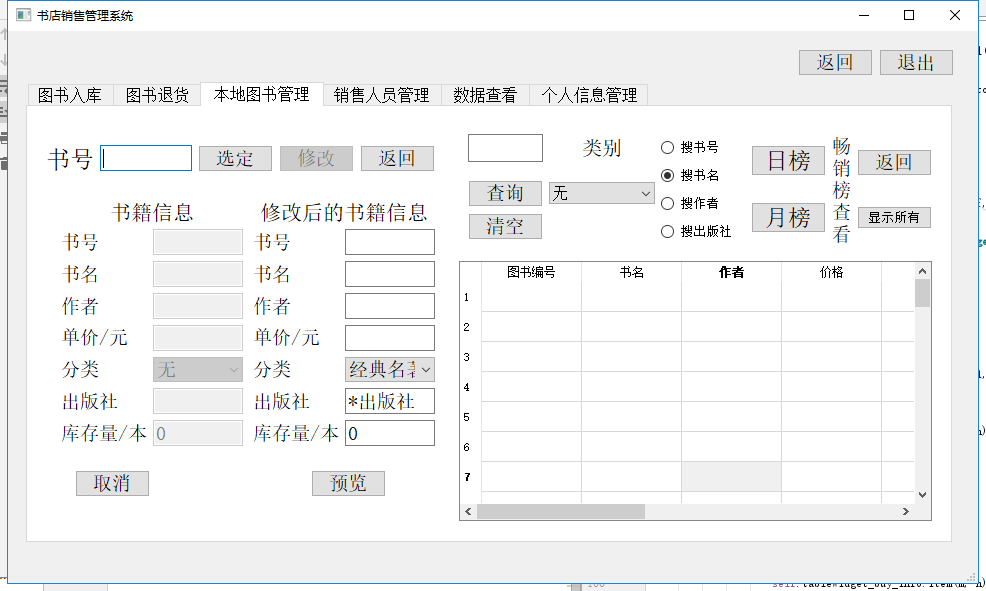
Task: Click the 修改 button
Action: (316, 158)
